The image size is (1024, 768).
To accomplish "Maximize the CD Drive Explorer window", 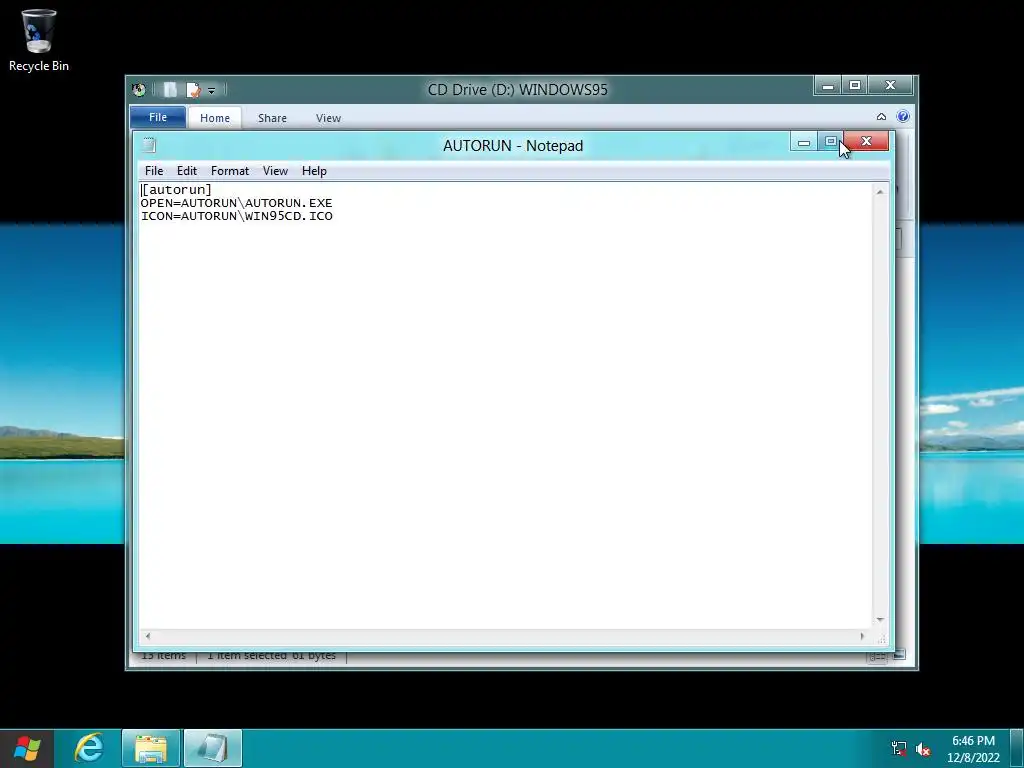I will click(854, 86).
